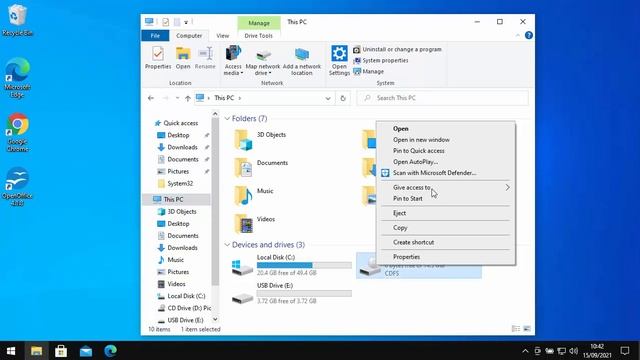Click Manage in System group
The width and height of the screenshot is (640, 360).
[369, 71]
